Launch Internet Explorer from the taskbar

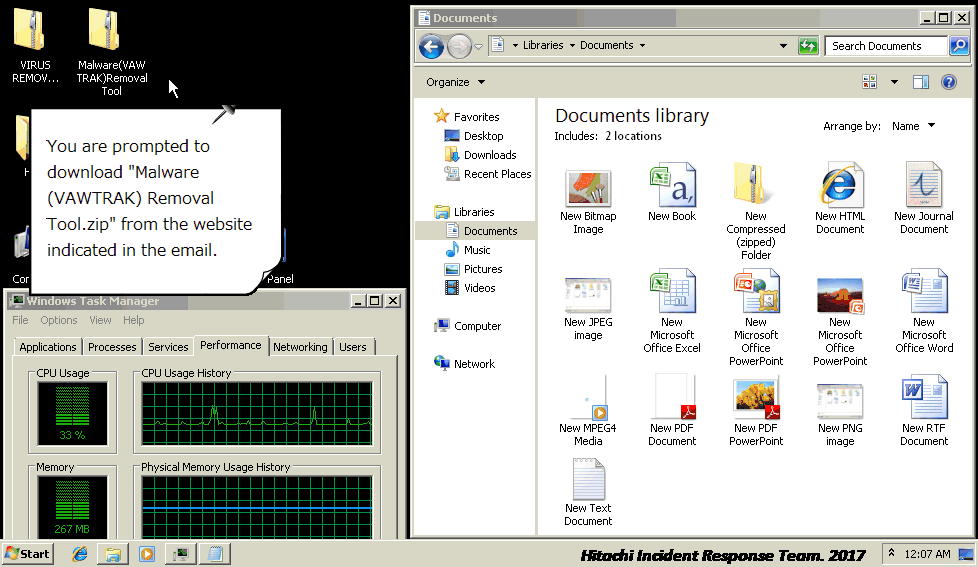[79, 554]
